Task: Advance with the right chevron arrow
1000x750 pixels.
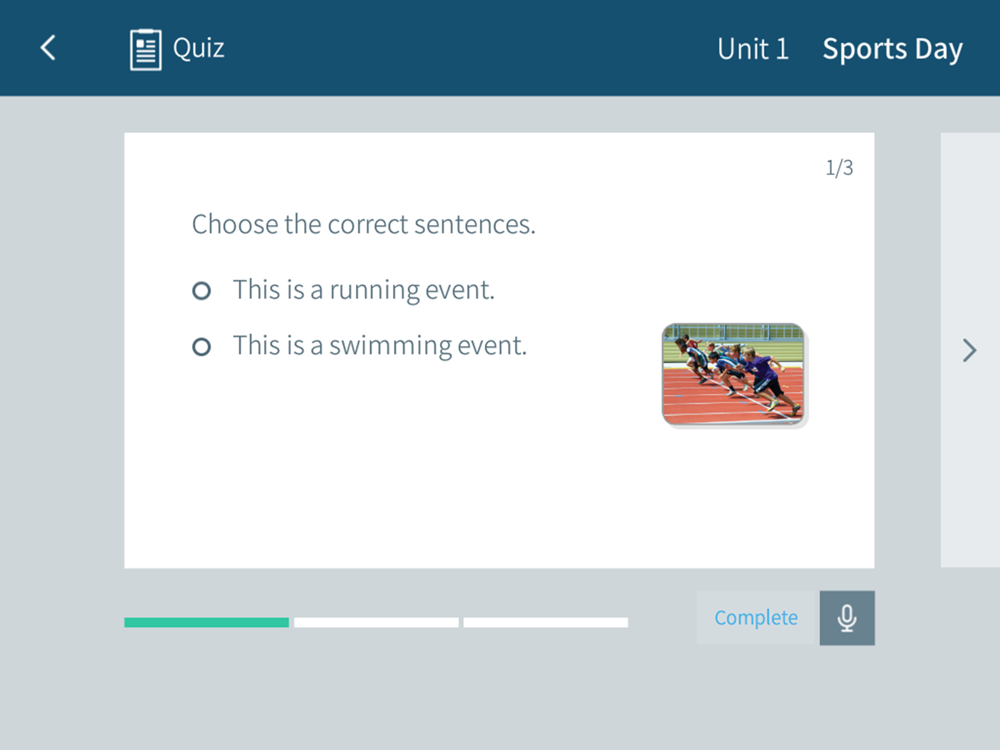Action: coord(969,350)
